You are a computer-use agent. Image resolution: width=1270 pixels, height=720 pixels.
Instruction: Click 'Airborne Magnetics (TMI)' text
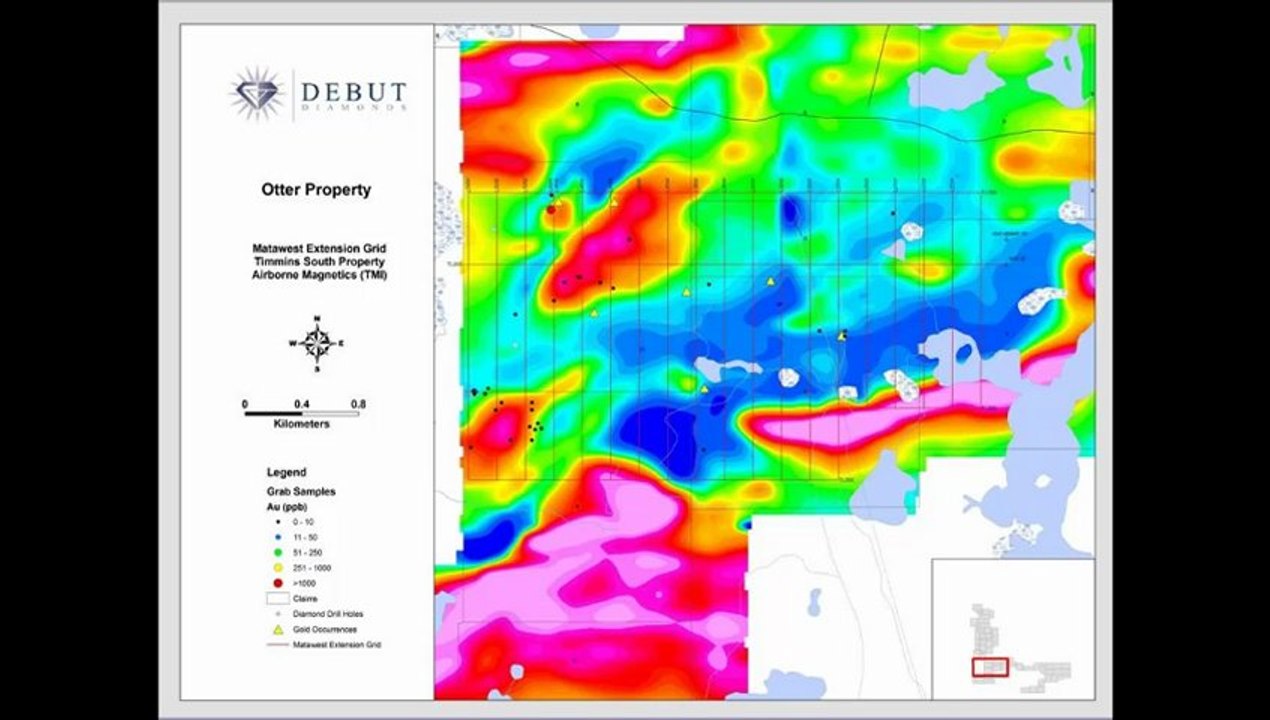[319, 274]
